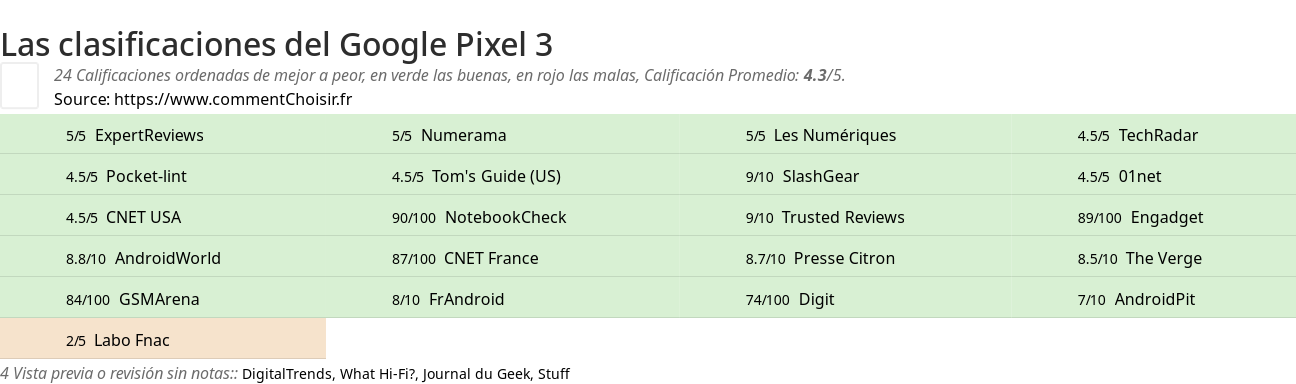Click the blank thumbnail box near the title
Image resolution: width=1296 pixels, height=384 pixels.
click(19, 85)
